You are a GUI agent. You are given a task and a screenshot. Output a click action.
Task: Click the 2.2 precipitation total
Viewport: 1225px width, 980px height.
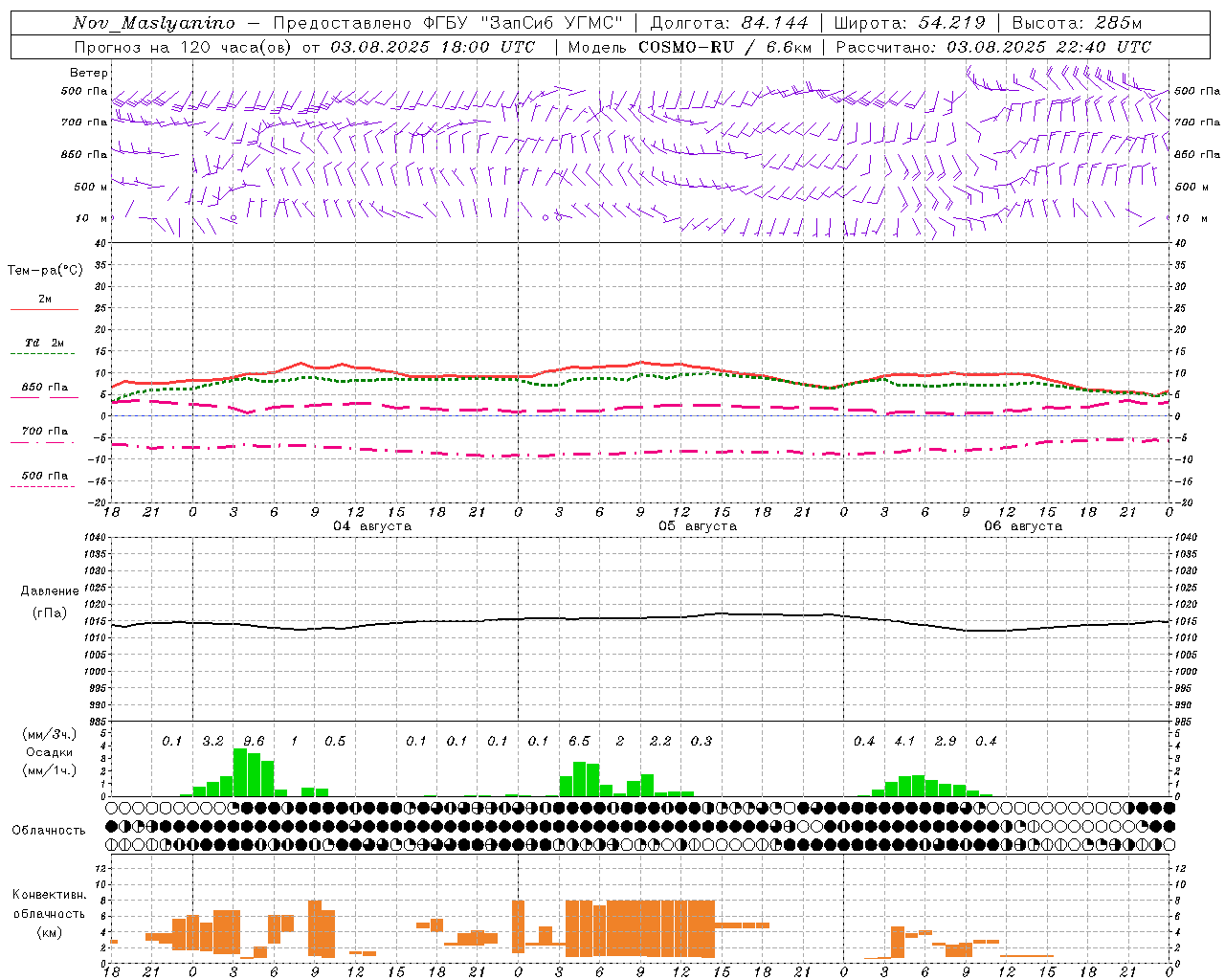click(x=660, y=741)
